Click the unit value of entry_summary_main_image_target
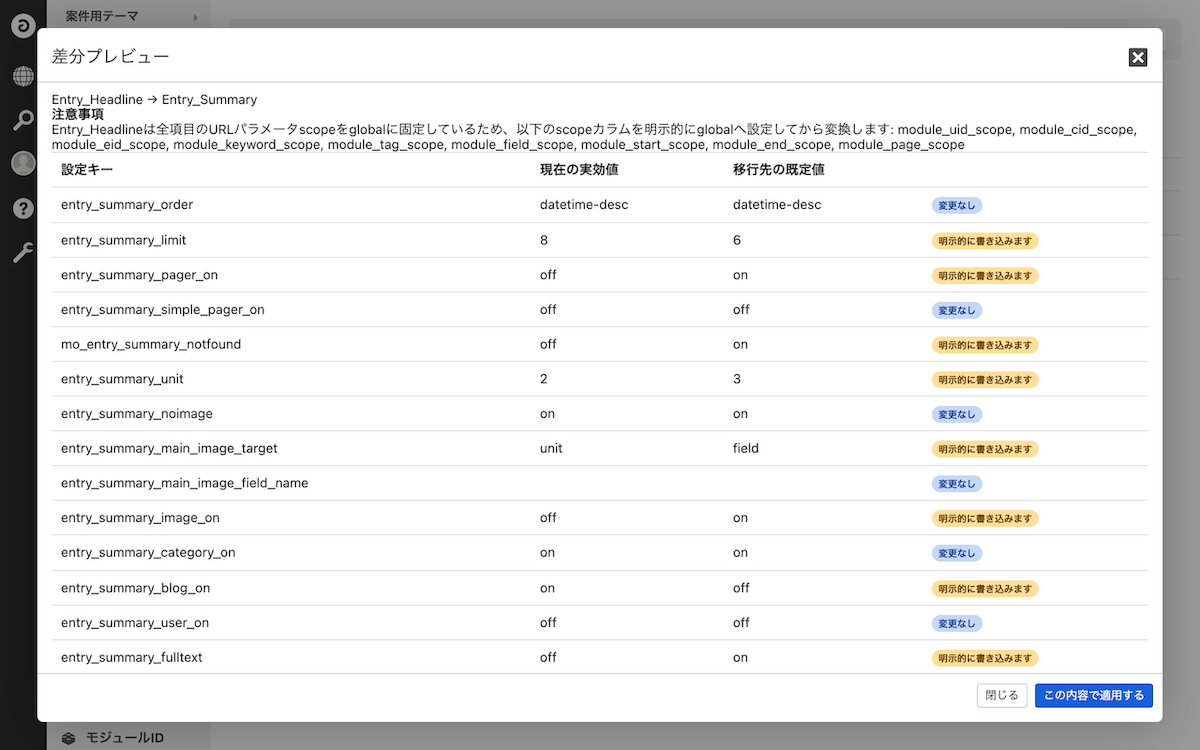This screenshot has width=1200, height=750. (551, 448)
